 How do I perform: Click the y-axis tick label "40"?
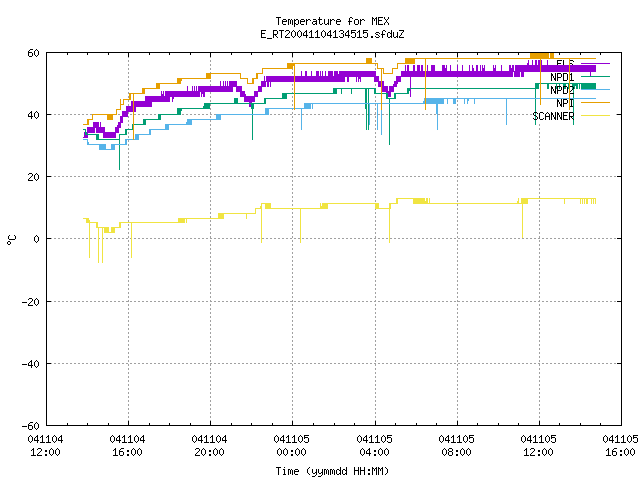click(33, 115)
